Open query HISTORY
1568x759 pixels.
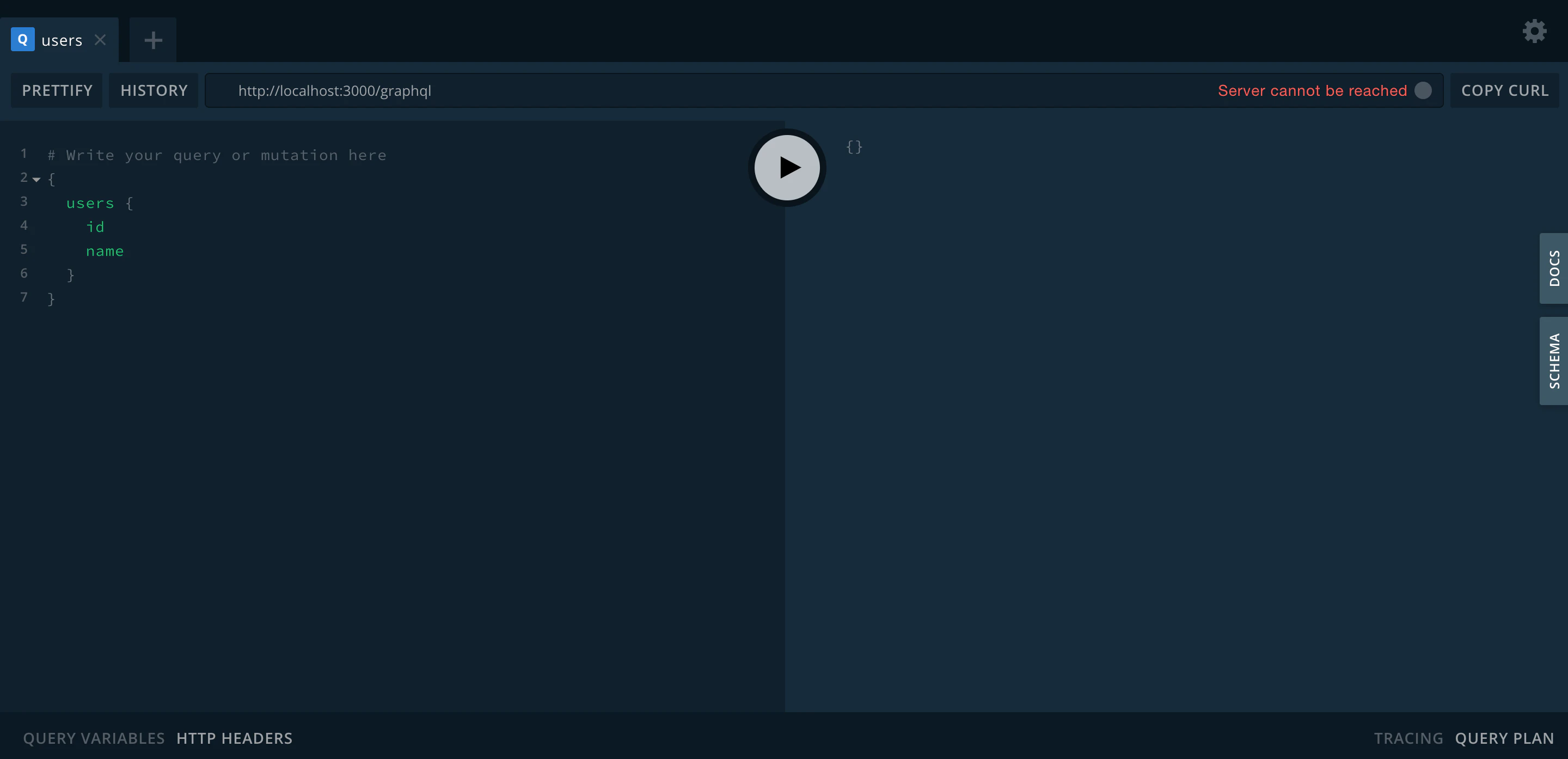[x=154, y=91]
